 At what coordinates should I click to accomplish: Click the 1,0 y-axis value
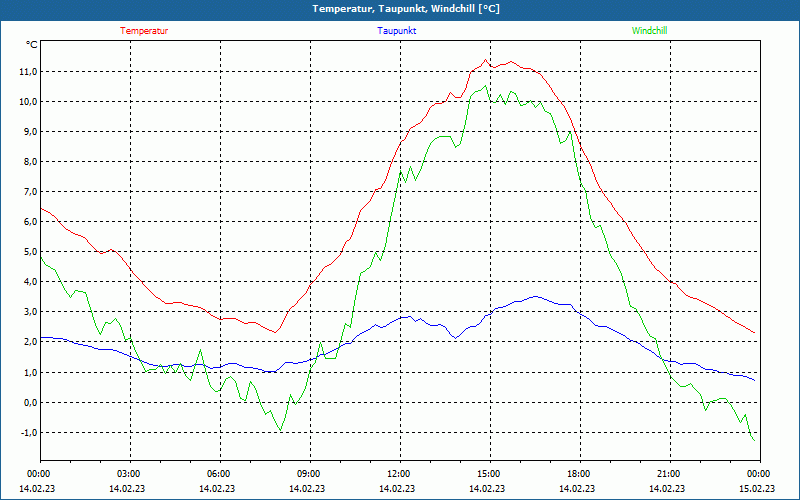pyautogui.click(x=30, y=372)
